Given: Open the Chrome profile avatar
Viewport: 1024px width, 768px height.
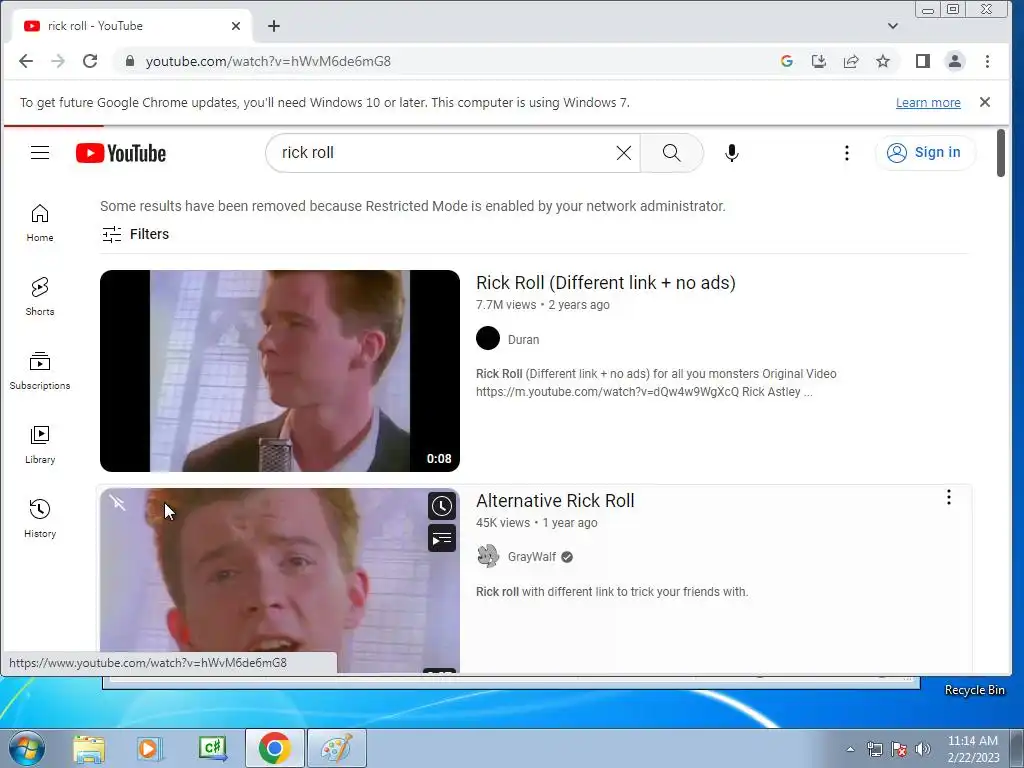Looking at the screenshot, I should (x=955, y=61).
